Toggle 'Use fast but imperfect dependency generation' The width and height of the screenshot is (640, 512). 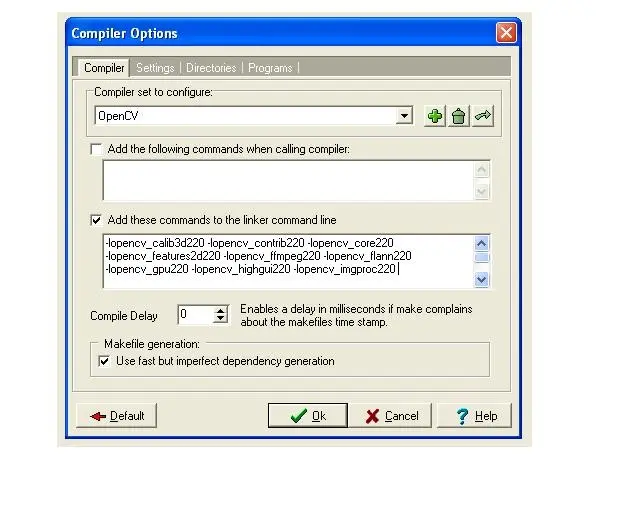105,361
